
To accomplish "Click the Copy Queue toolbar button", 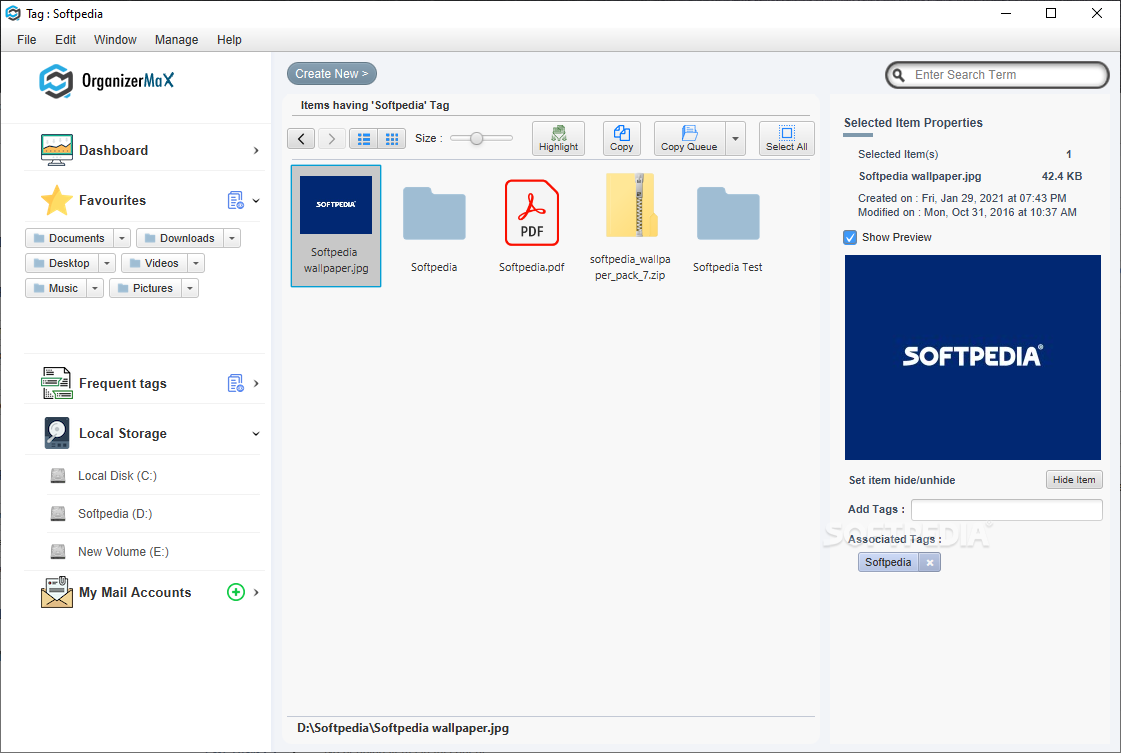I will click(x=689, y=138).
